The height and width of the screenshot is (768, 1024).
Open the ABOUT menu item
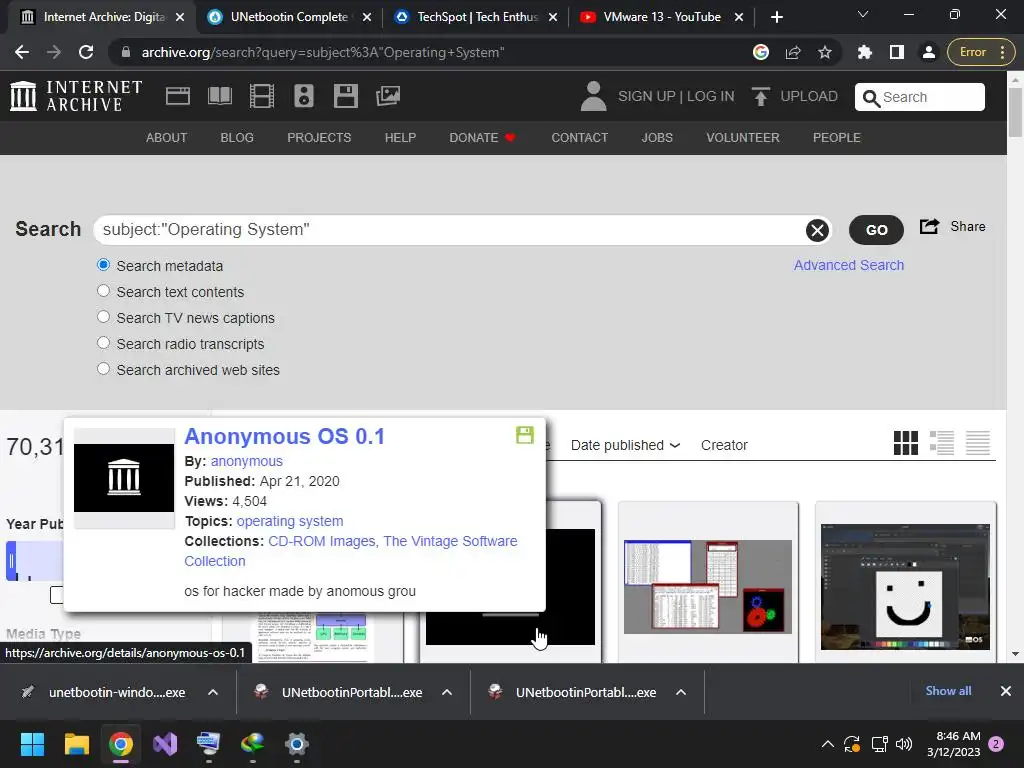pyautogui.click(x=167, y=138)
